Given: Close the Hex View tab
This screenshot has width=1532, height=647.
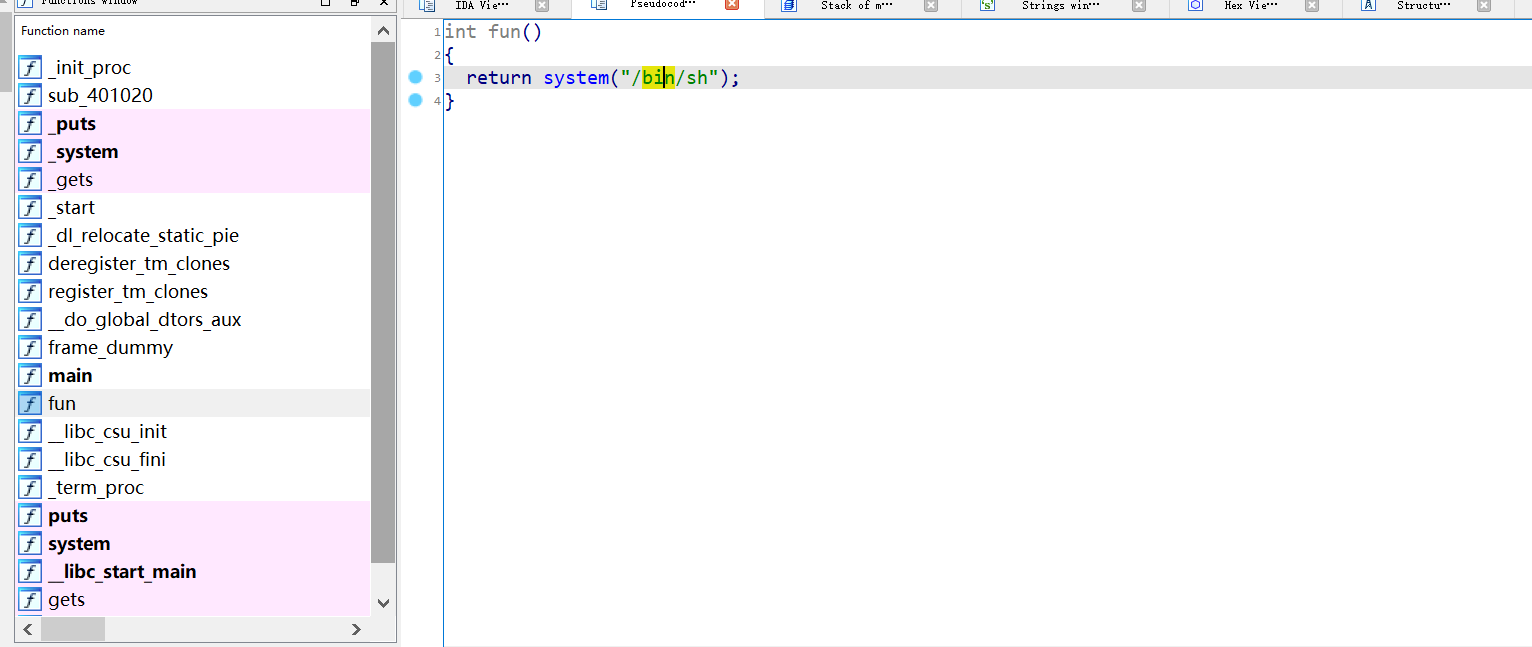Looking at the screenshot, I should coord(1311,6).
